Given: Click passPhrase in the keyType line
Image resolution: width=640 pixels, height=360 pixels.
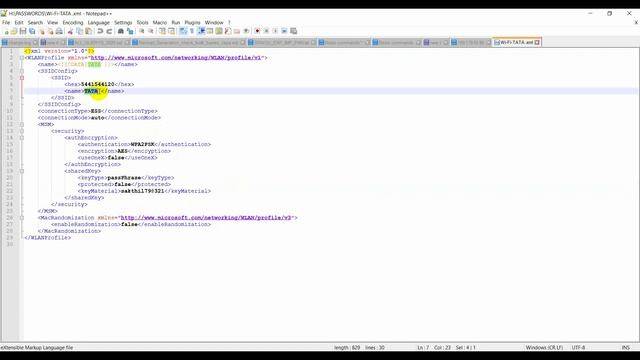Looking at the screenshot, I should [124, 178].
